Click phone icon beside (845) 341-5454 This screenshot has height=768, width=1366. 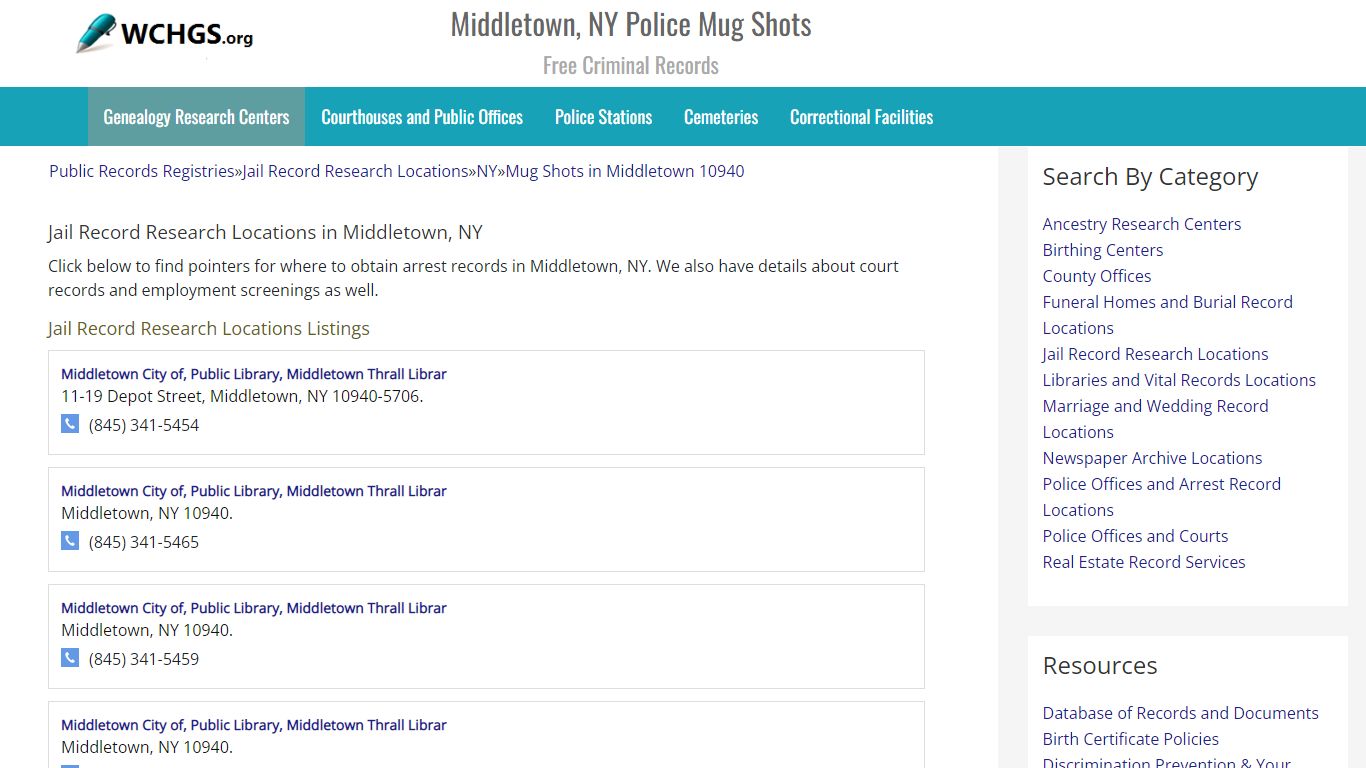tap(70, 424)
